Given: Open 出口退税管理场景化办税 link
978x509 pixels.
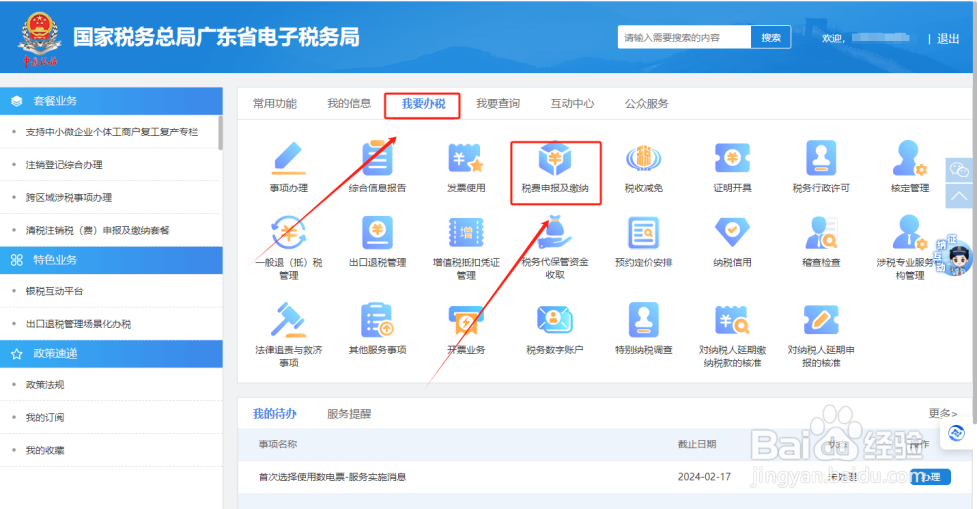Looking at the screenshot, I should pos(78,324).
